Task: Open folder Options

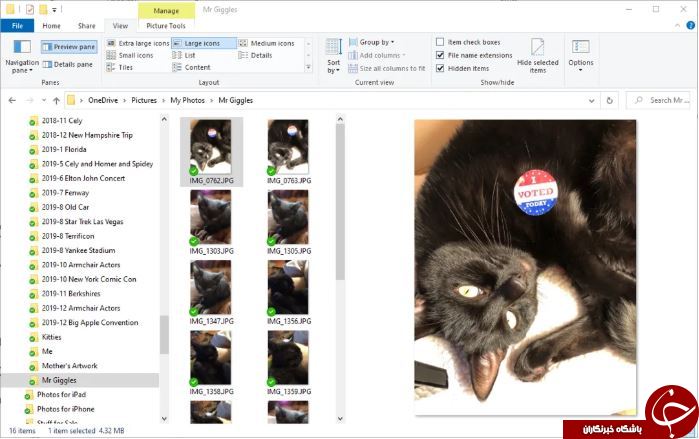Action: pos(581,56)
